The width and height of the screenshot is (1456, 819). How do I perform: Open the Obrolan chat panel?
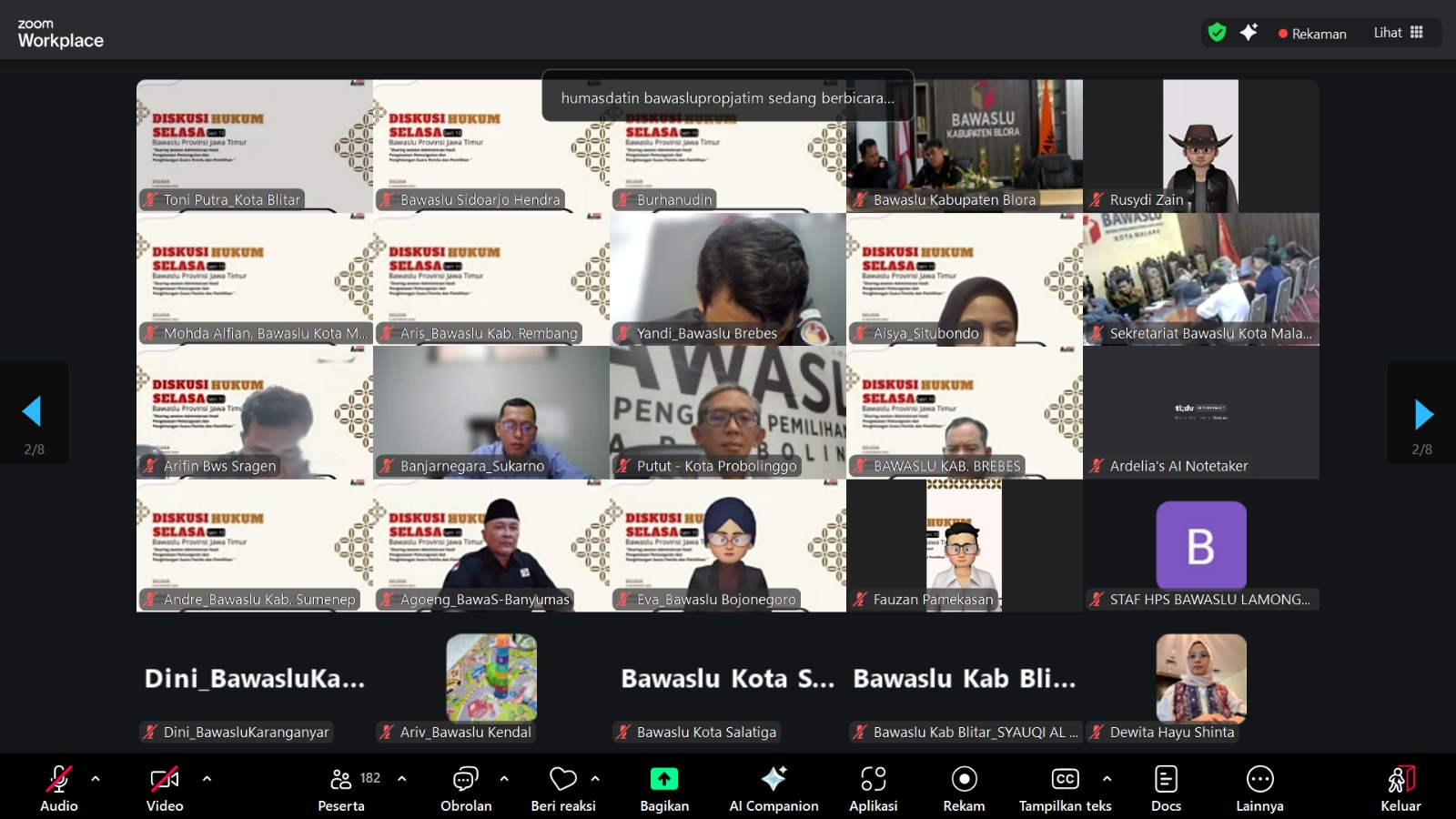coord(465,787)
